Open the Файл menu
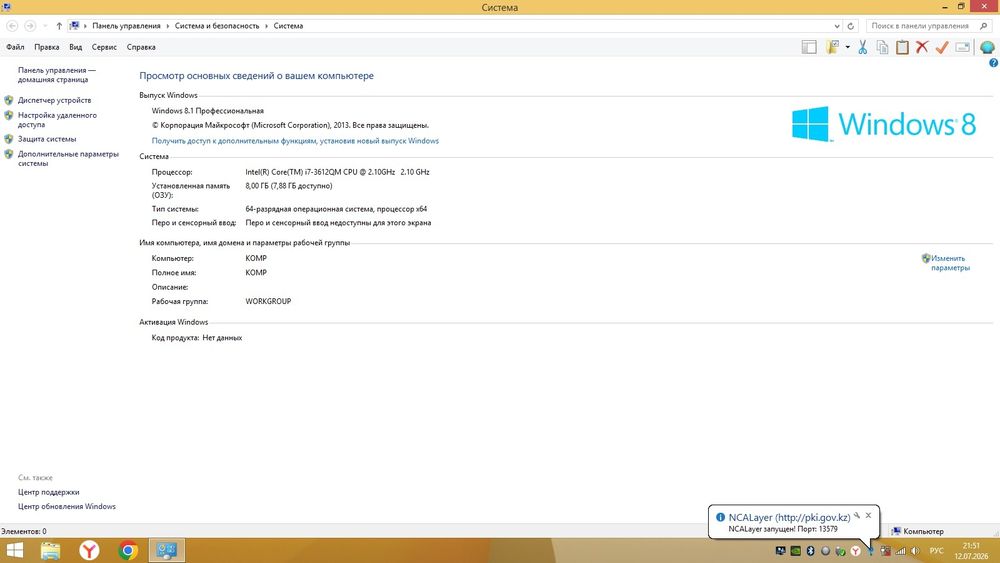Image resolution: width=1000 pixels, height=563 pixels. (x=15, y=47)
